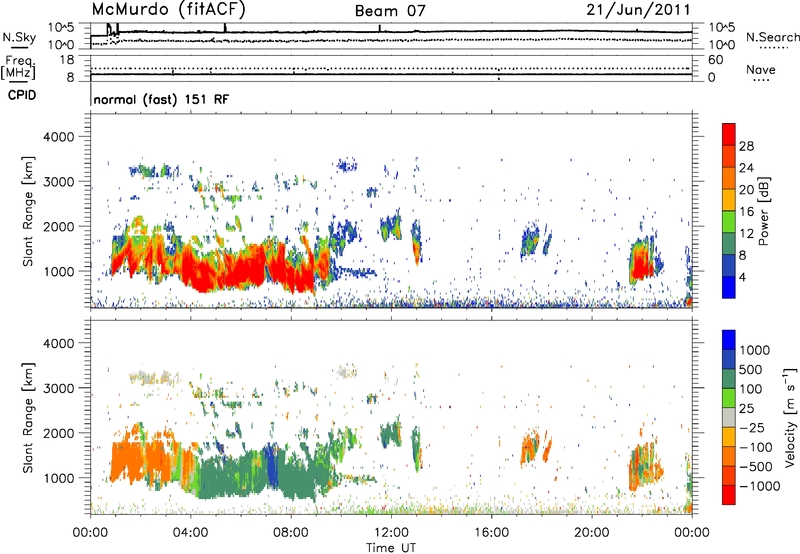Select the 'Nave' legend label
The height and width of the screenshot is (554, 800).
pos(760,69)
